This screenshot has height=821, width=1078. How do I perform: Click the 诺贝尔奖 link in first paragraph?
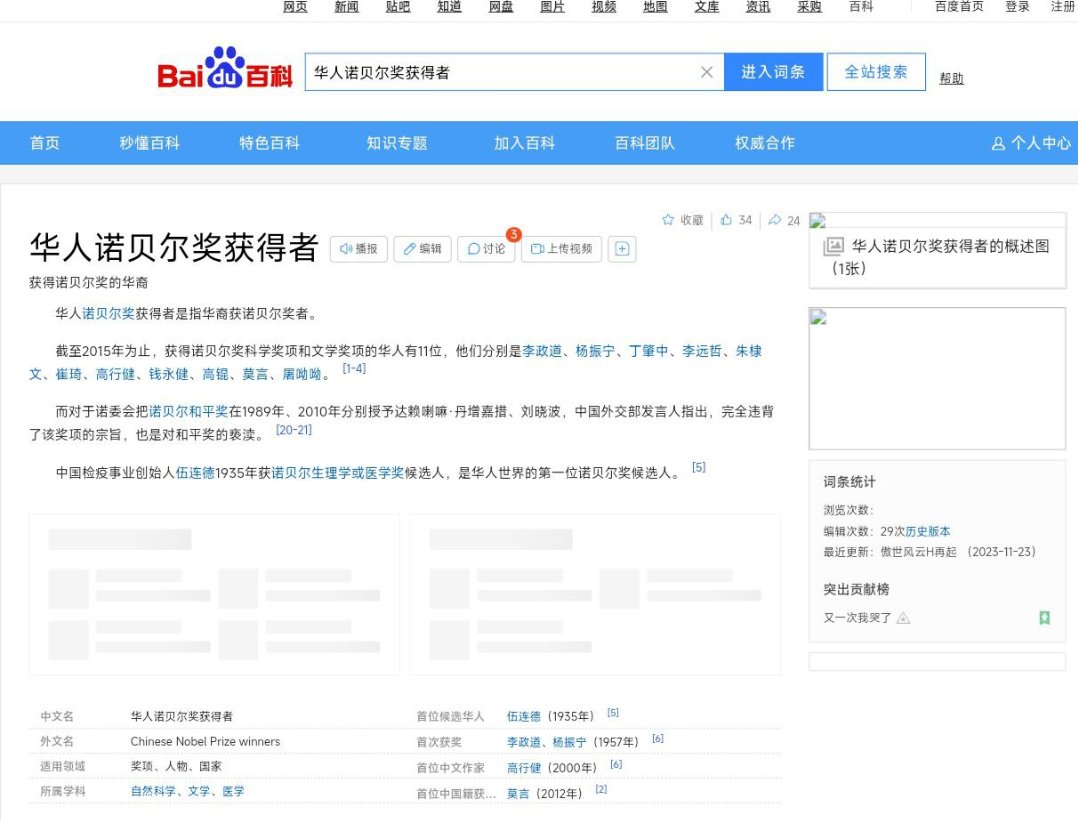click(x=109, y=314)
